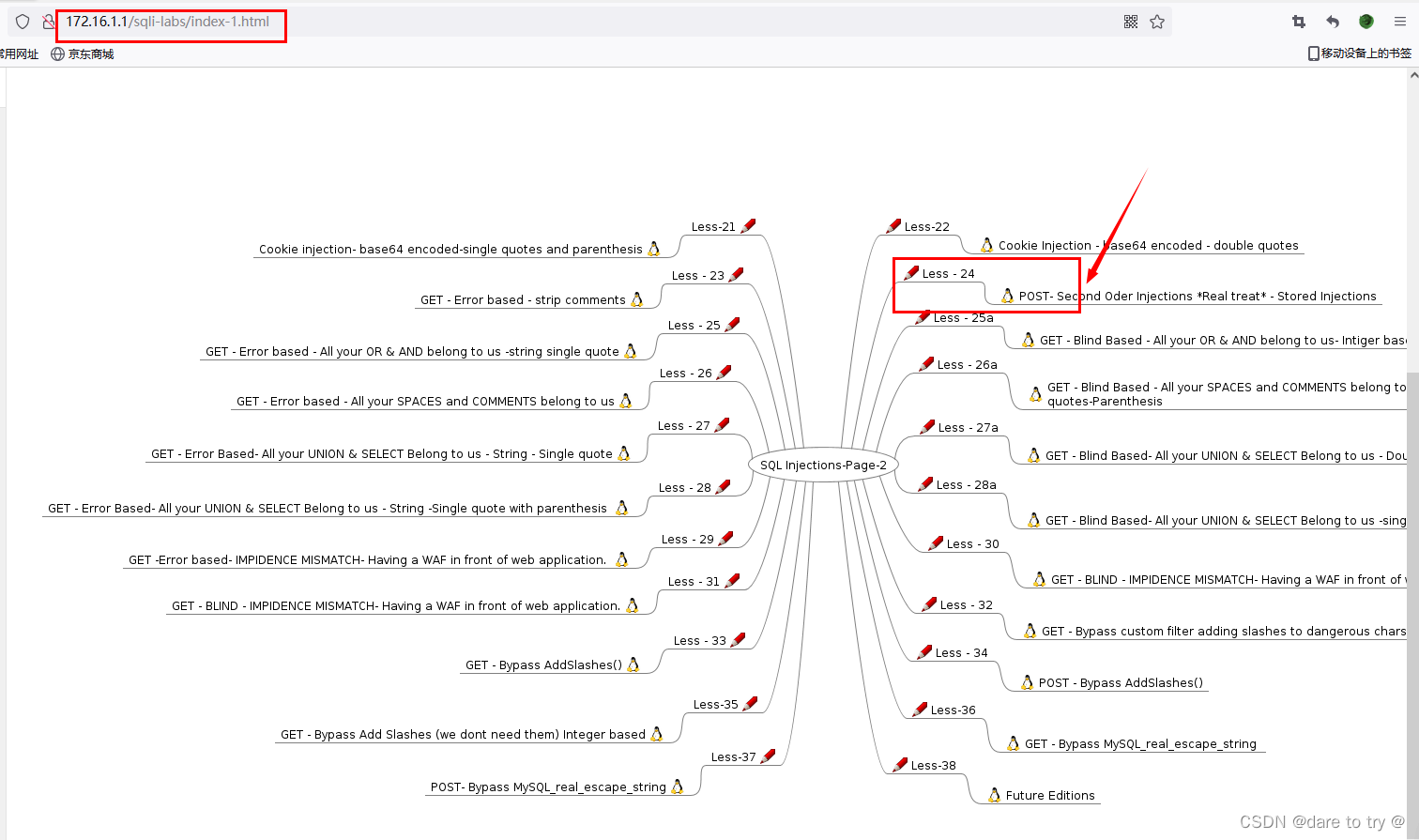Click red pen icon beside Less - 28
Image resolution: width=1419 pixels, height=840 pixels.
coord(723,486)
